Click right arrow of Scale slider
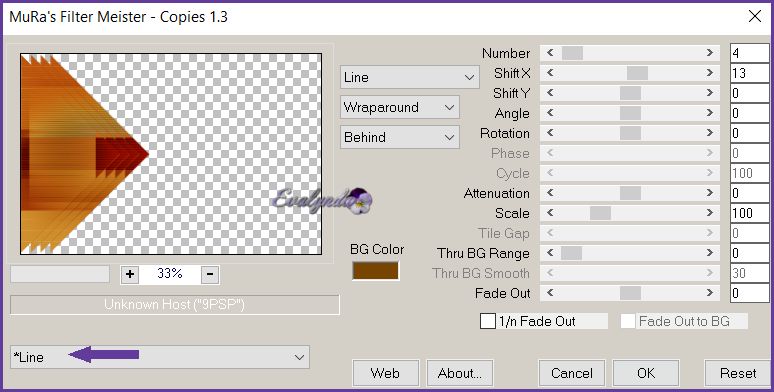774x392 pixels. click(709, 213)
